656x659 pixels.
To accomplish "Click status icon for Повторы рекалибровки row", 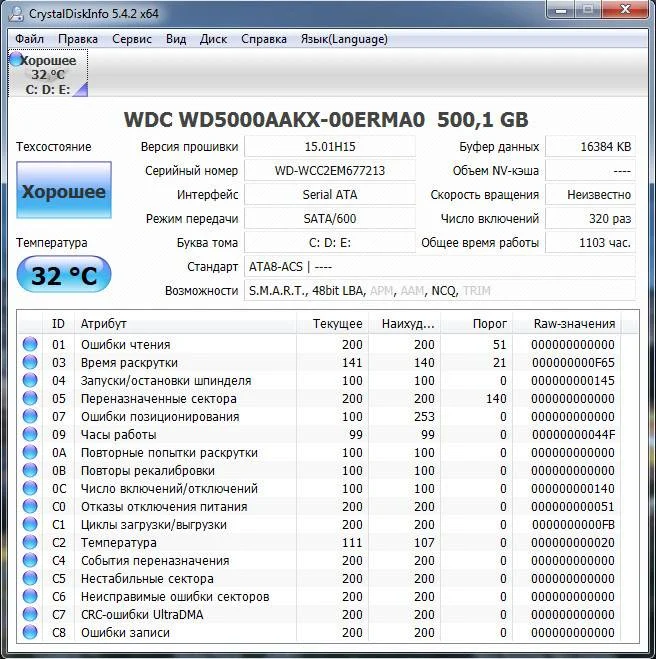I will [x=30, y=470].
